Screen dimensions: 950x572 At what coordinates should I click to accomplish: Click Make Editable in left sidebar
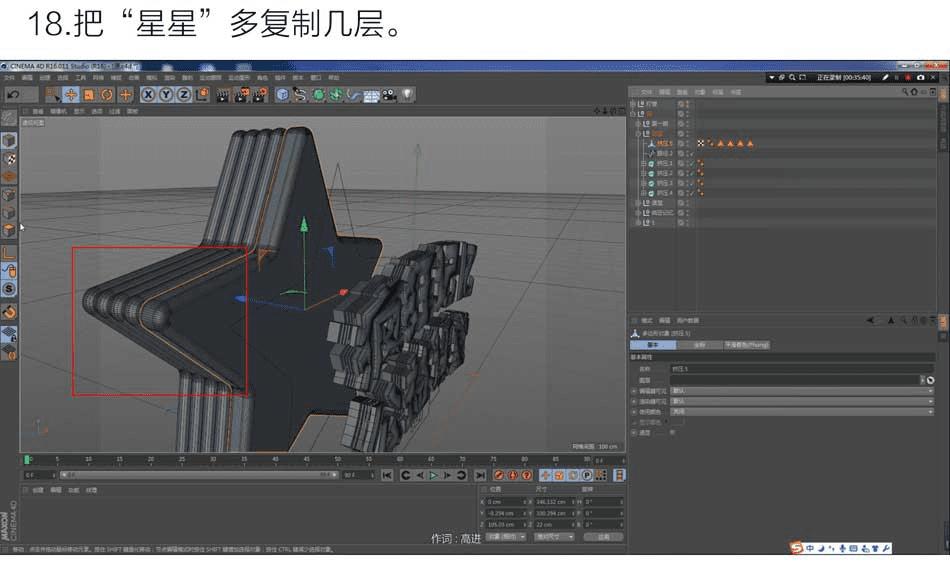click(x=8, y=118)
